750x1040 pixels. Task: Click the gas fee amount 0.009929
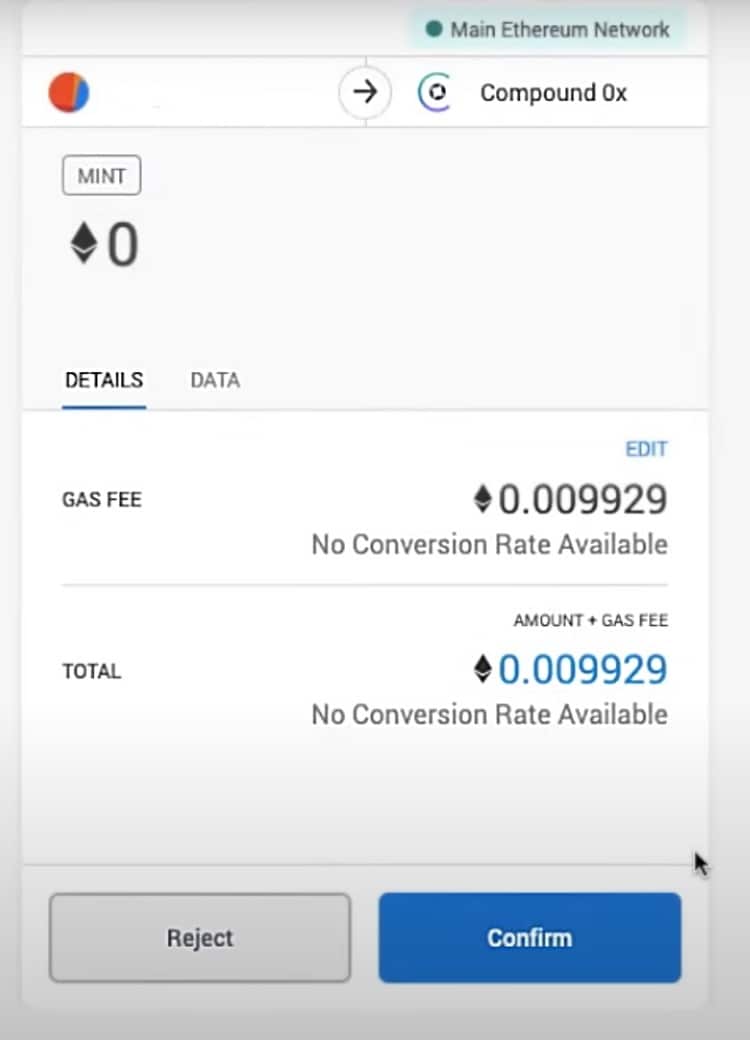click(x=582, y=499)
